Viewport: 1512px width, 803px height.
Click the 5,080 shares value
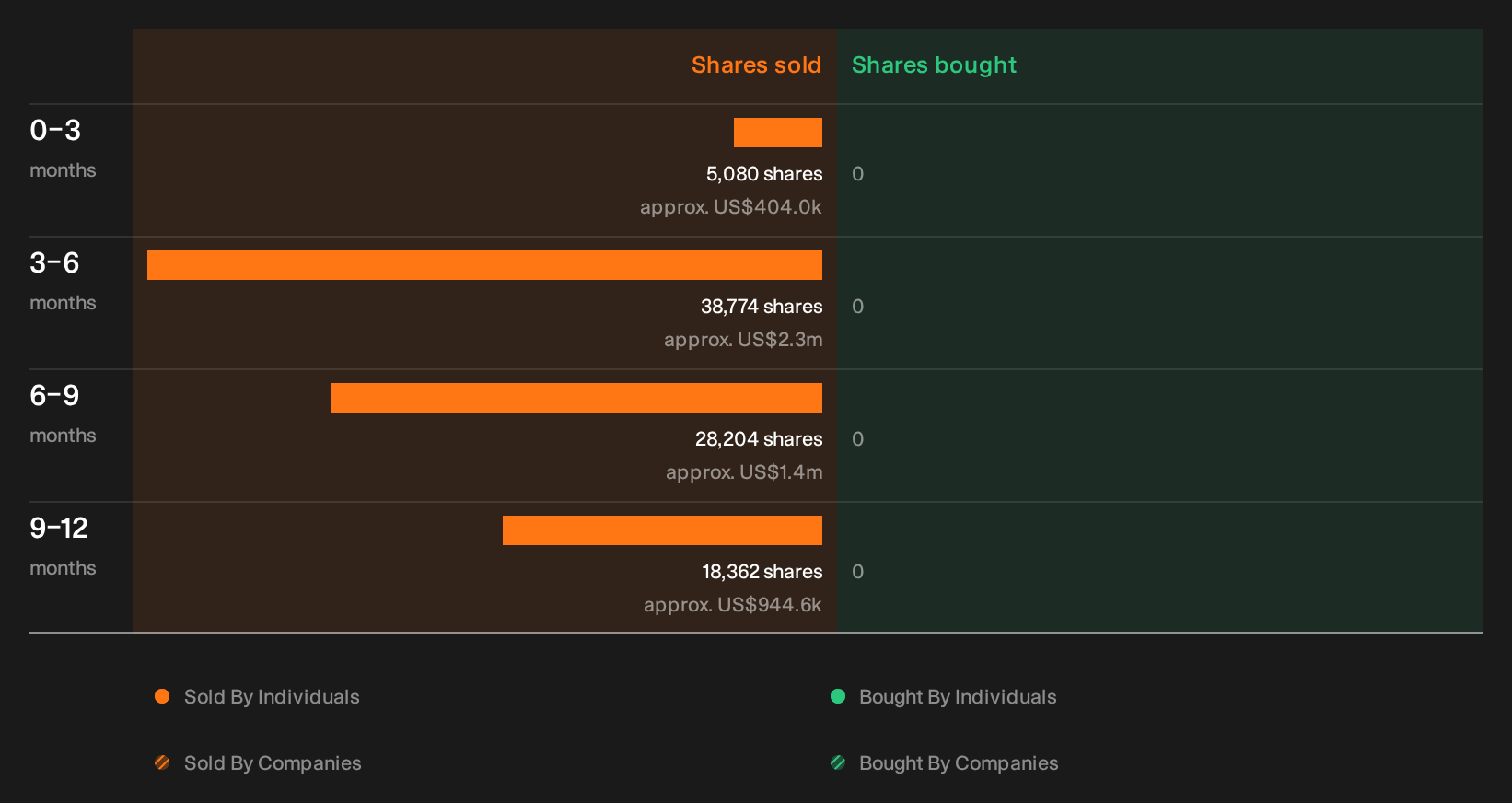764,174
